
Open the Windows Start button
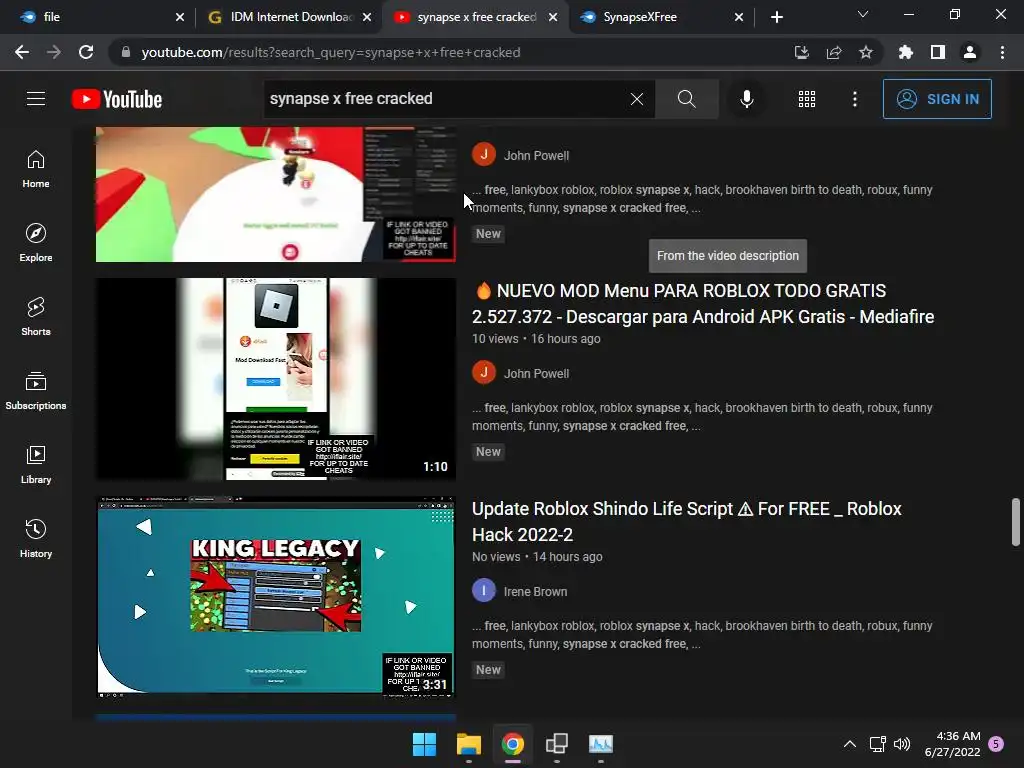[424, 744]
